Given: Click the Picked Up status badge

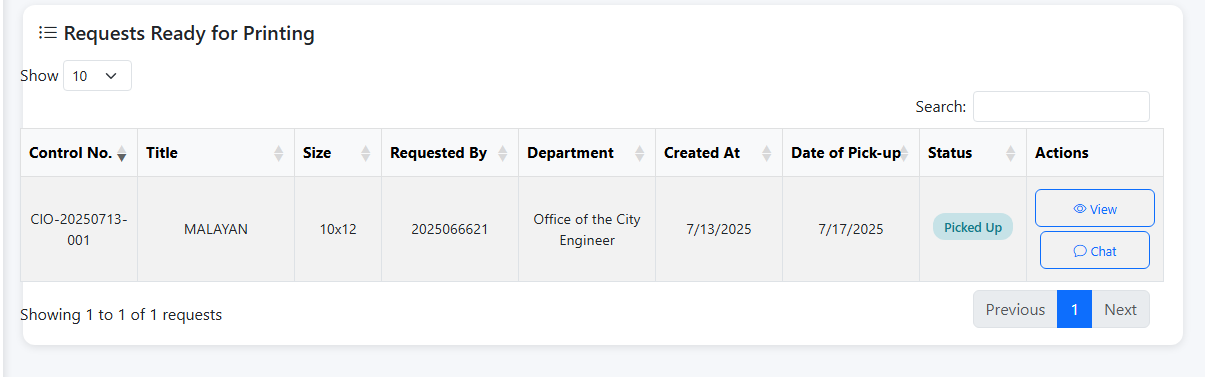Looking at the screenshot, I should tap(973, 227).
